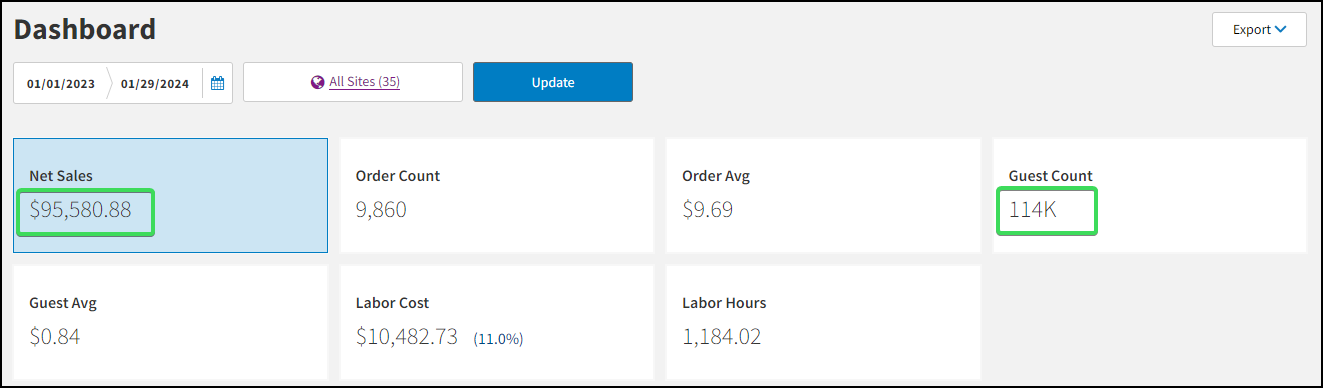
Task: Open the site selector box
Action: [353, 82]
